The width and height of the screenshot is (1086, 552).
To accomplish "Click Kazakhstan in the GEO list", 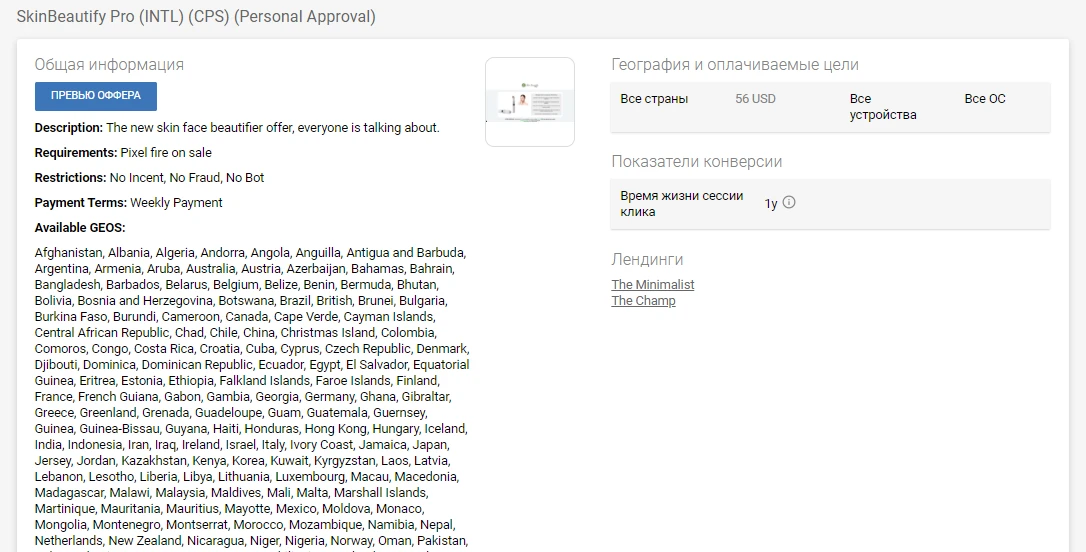I will click(154, 461).
